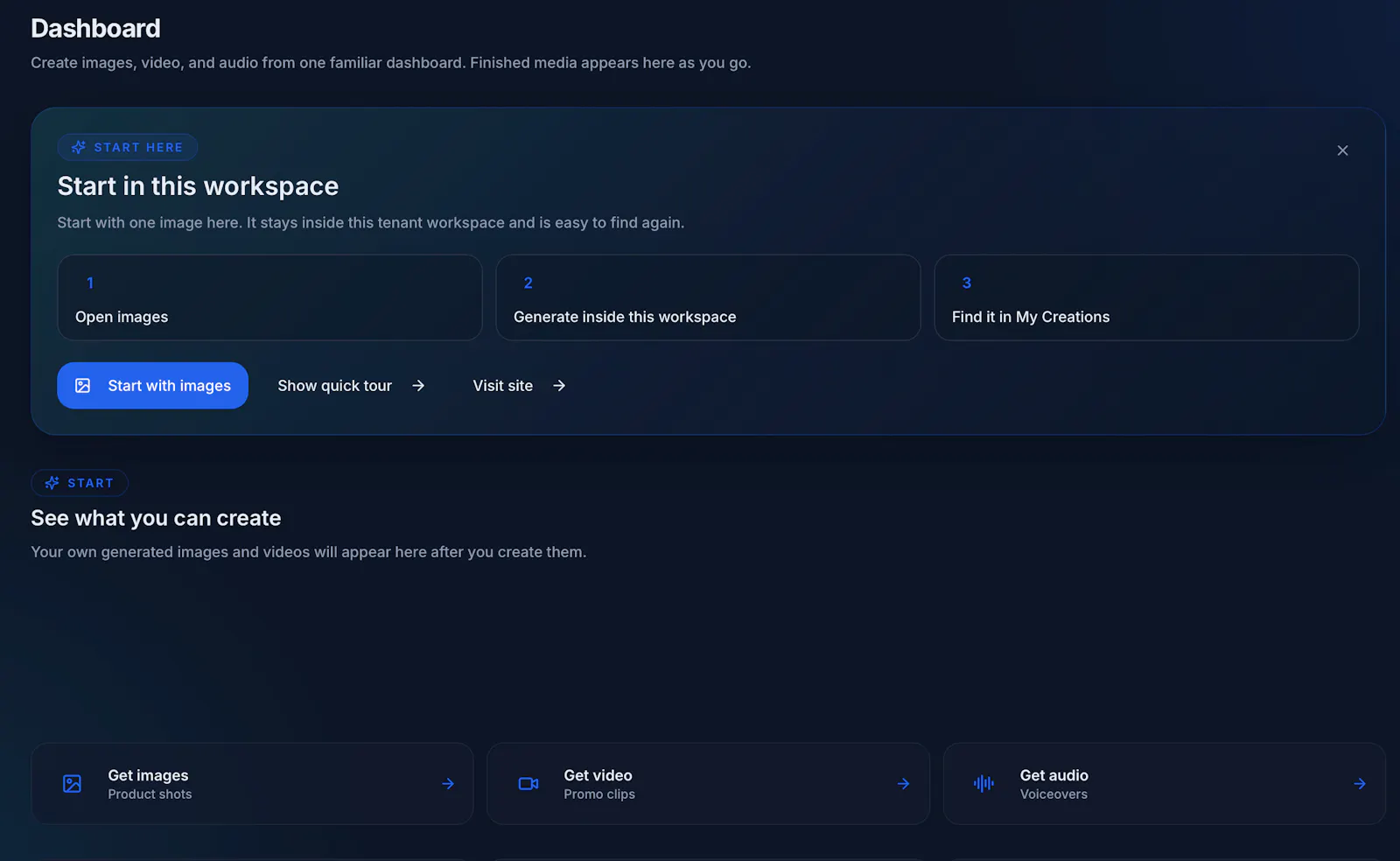Select step 3 Find it in My Creations
The width and height of the screenshot is (1400, 861).
(1146, 297)
